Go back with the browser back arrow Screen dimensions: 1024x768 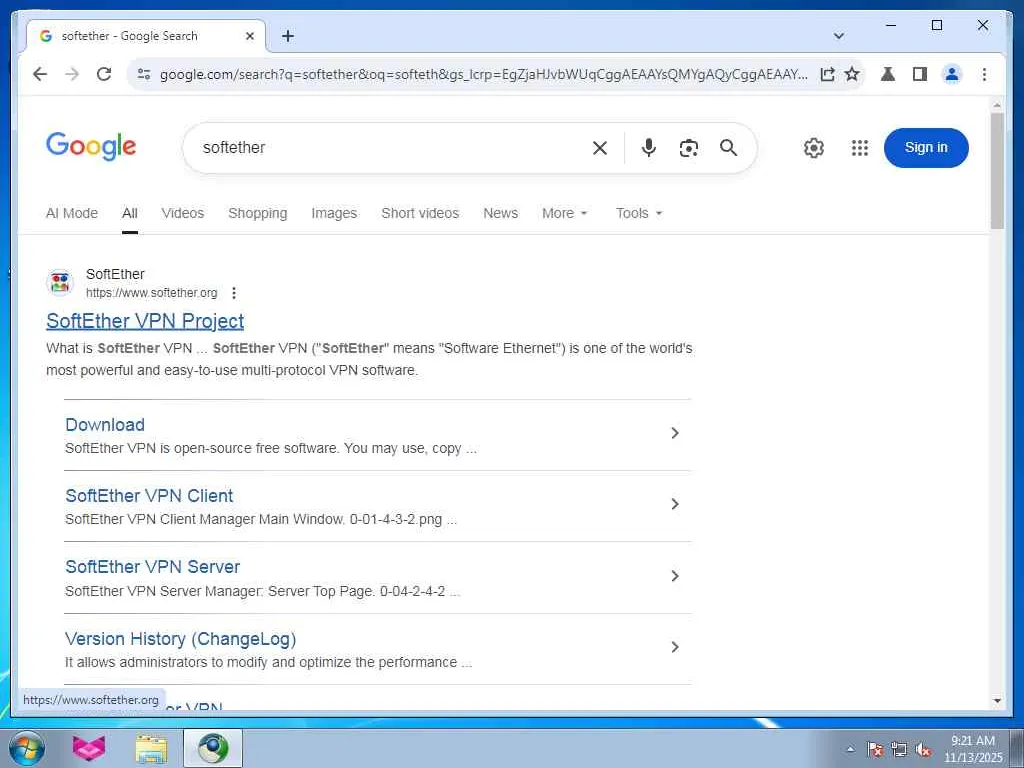[40, 74]
